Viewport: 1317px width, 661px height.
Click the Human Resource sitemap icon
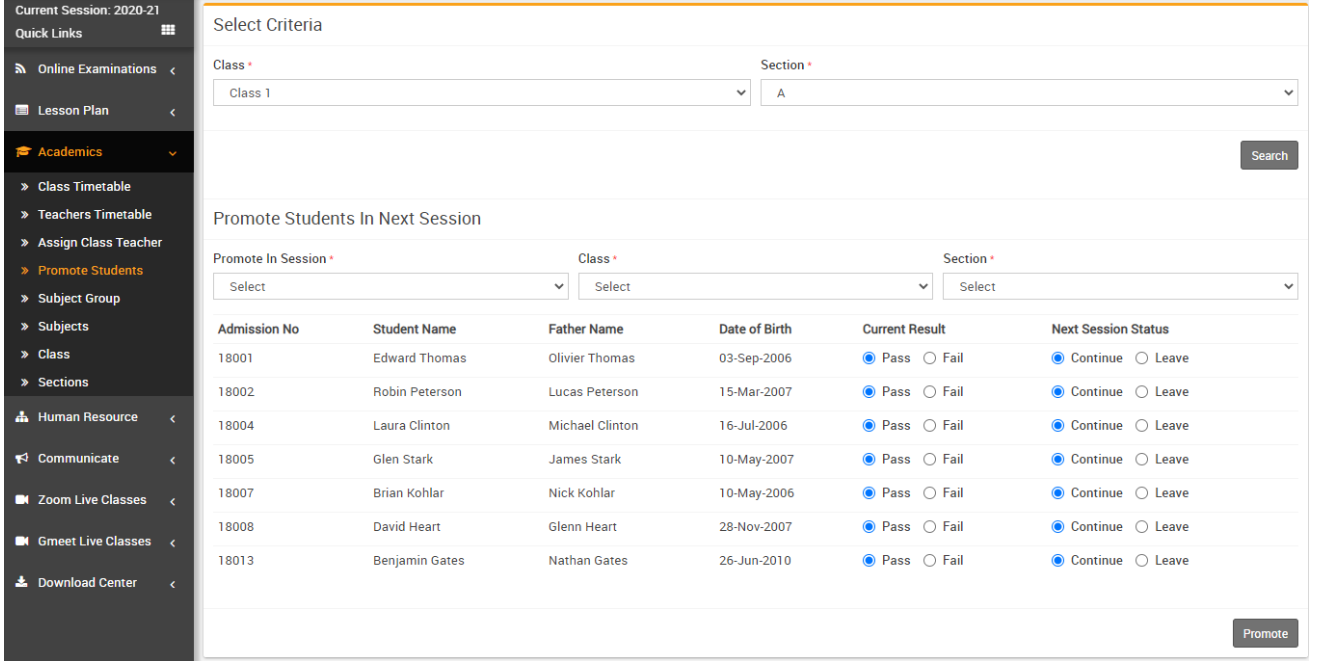(22, 417)
